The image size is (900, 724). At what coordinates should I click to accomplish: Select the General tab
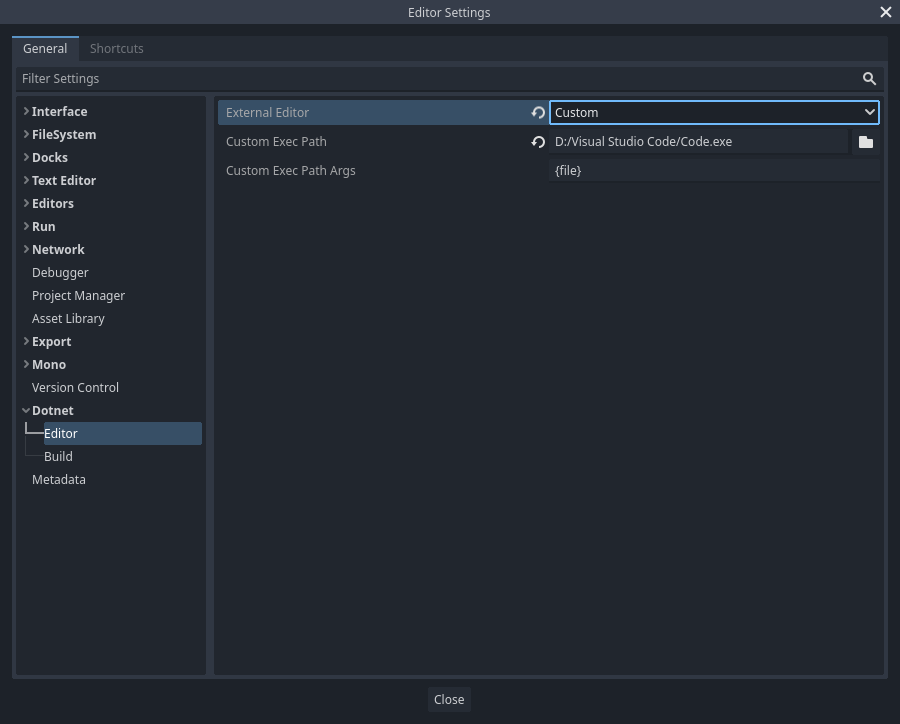coord(45,48)
